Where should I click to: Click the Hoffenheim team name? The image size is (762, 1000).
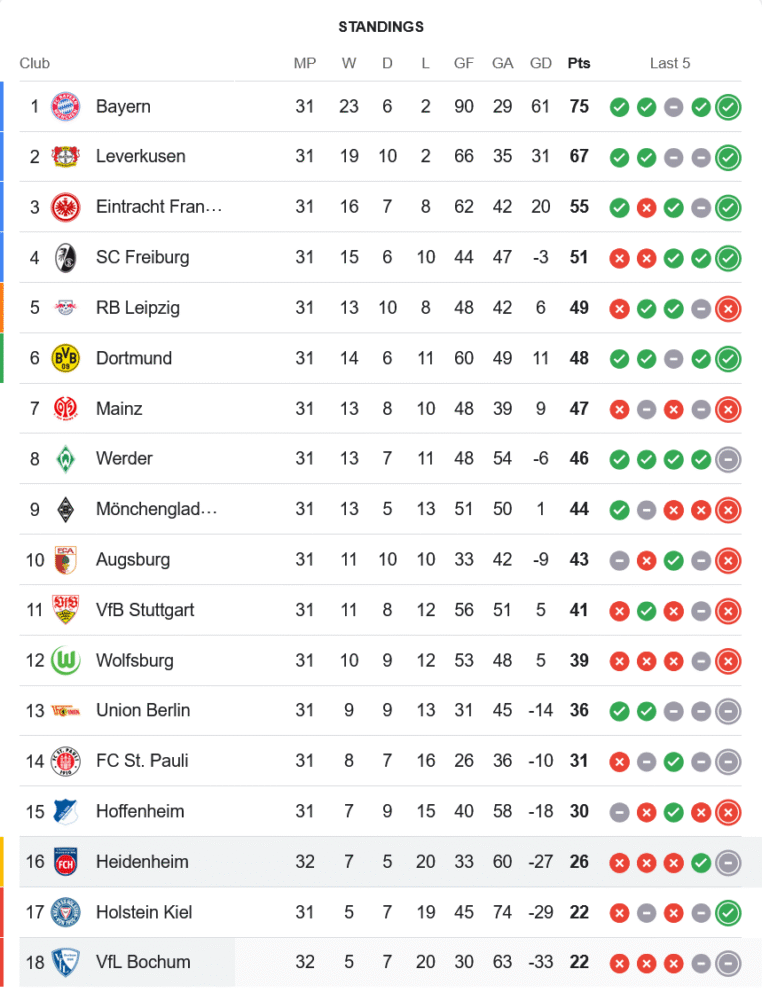[x=140, y=811]
